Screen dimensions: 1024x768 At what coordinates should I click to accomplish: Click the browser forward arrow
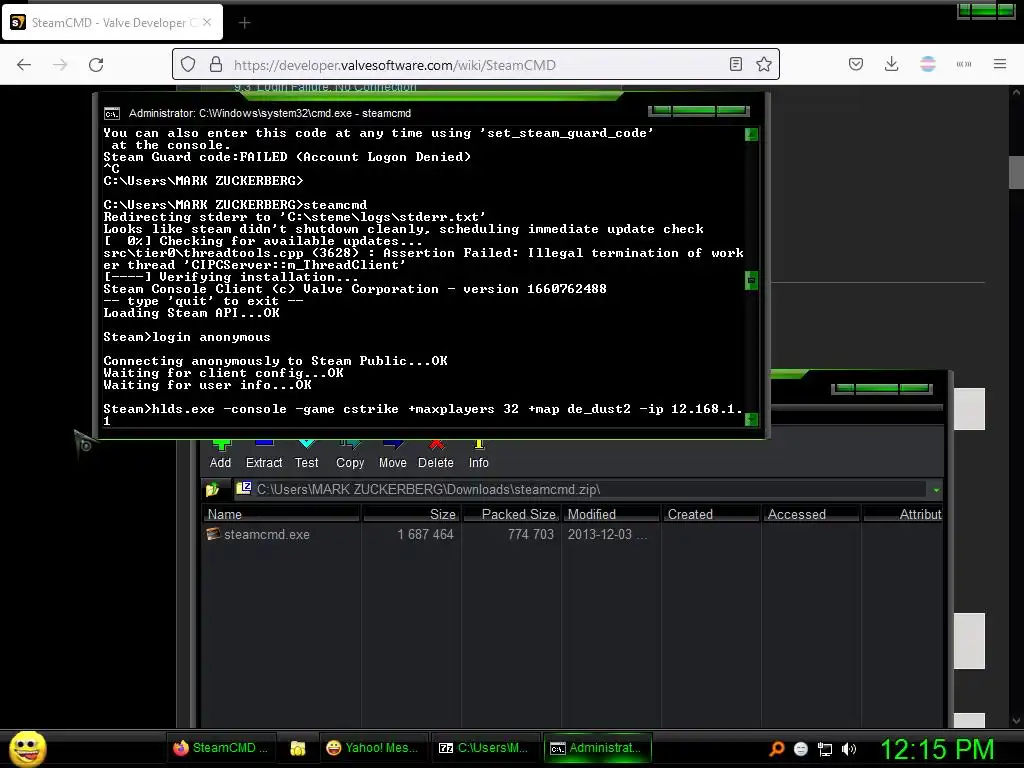click(60, 65)
